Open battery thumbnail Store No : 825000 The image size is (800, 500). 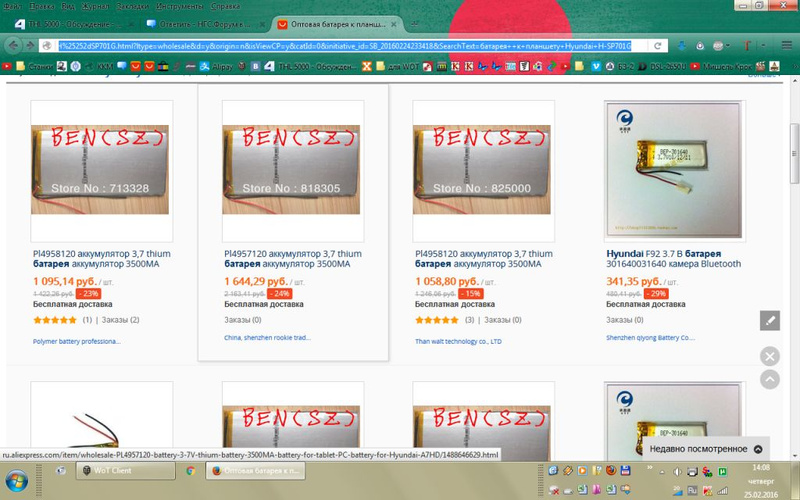[482, 169]
